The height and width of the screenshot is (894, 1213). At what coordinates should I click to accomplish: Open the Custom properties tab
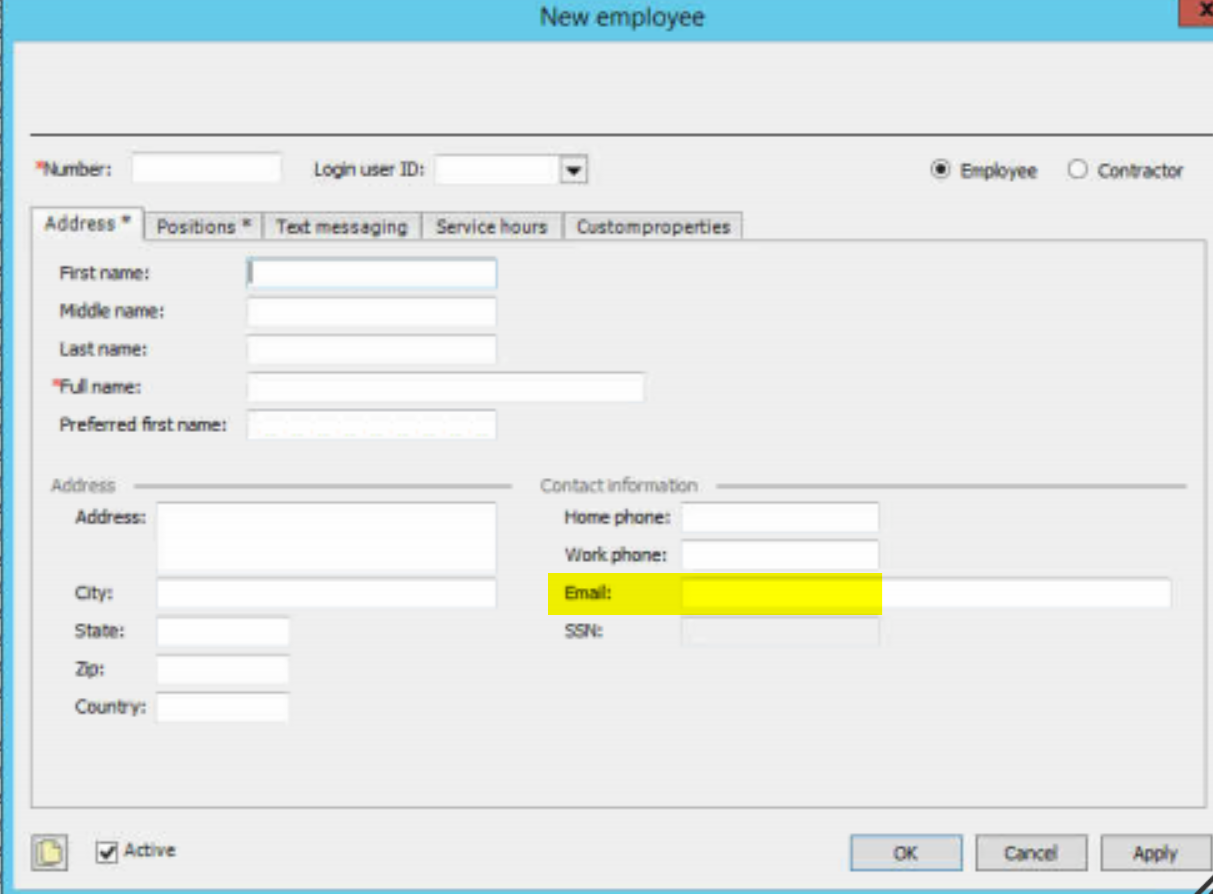(653, 227)
